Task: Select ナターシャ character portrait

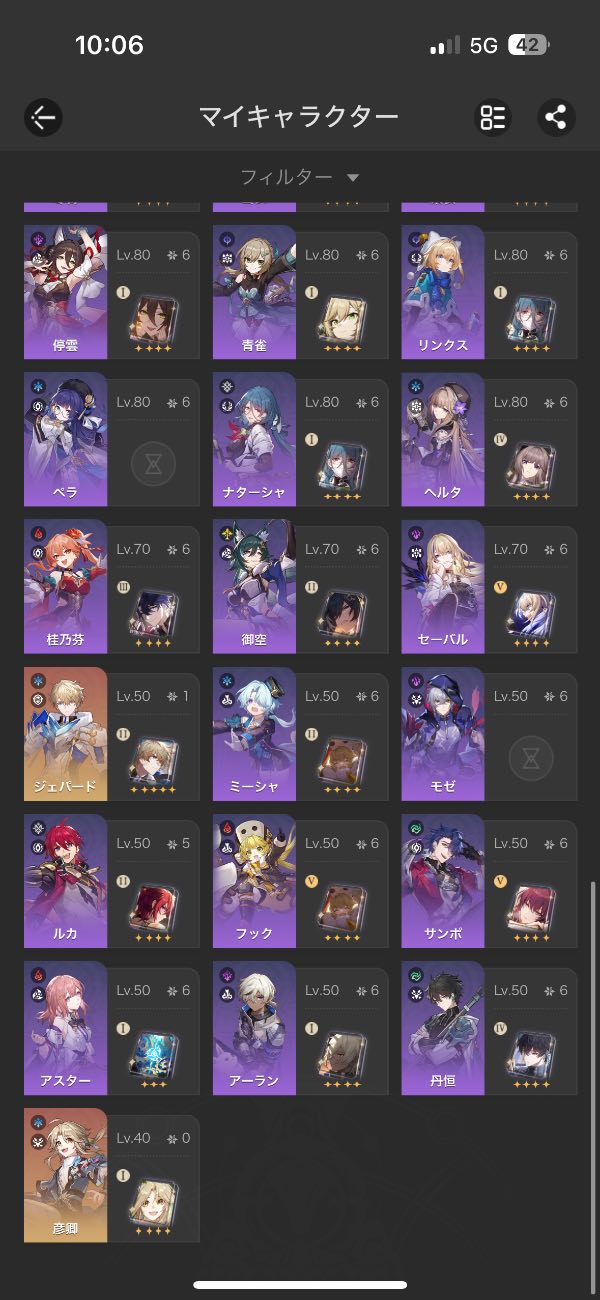Action: 254,439
